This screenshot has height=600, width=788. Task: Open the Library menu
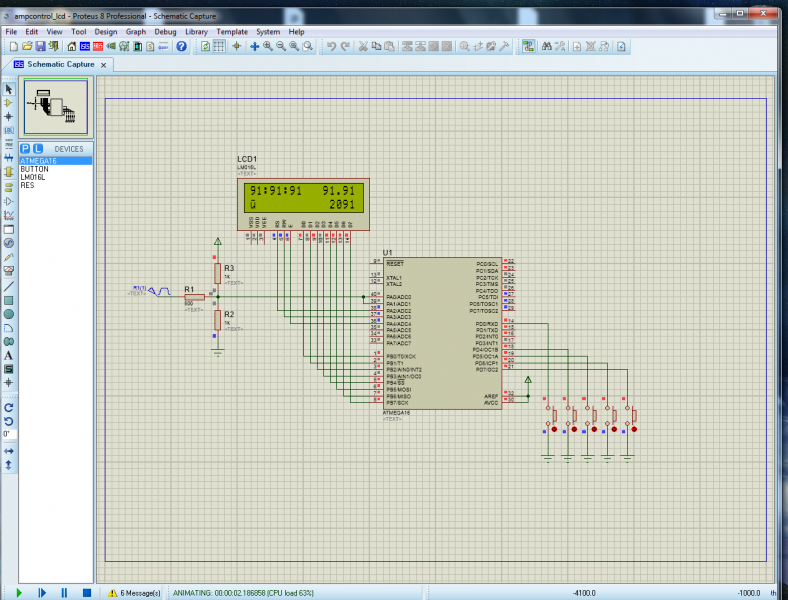click(197, 32)
